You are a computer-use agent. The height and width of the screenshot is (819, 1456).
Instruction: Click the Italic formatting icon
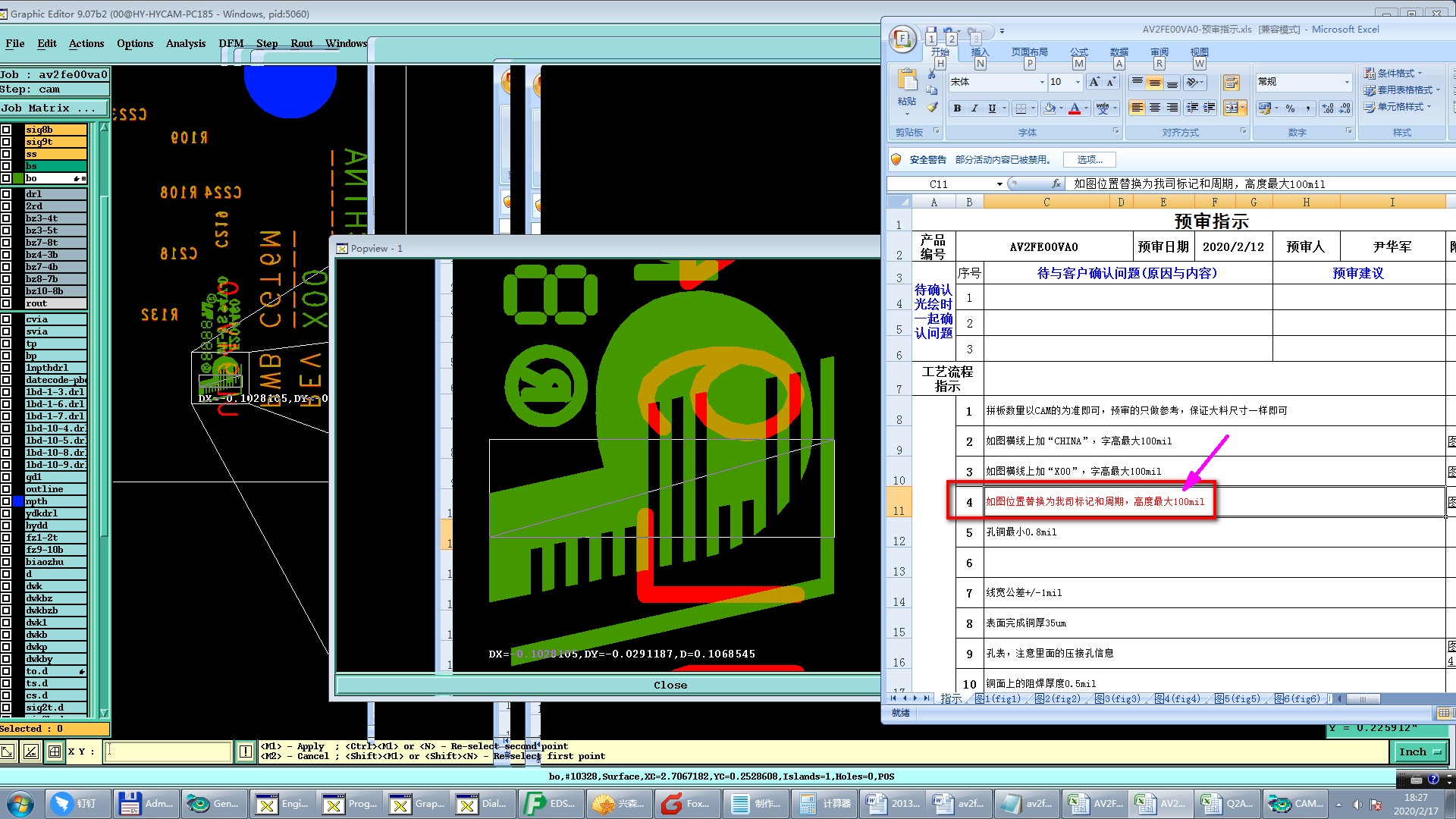974,108
